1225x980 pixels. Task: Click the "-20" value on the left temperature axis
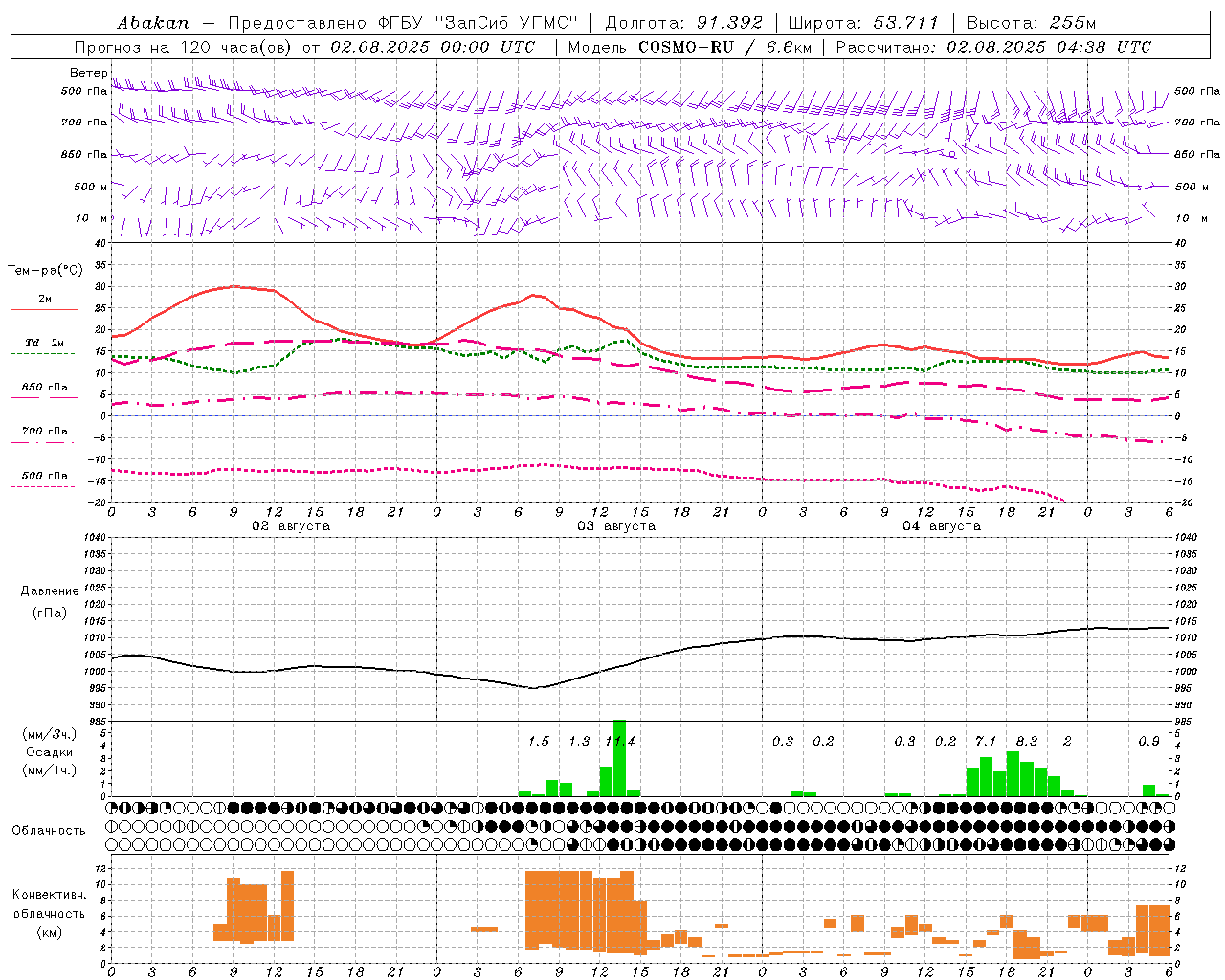98,501
